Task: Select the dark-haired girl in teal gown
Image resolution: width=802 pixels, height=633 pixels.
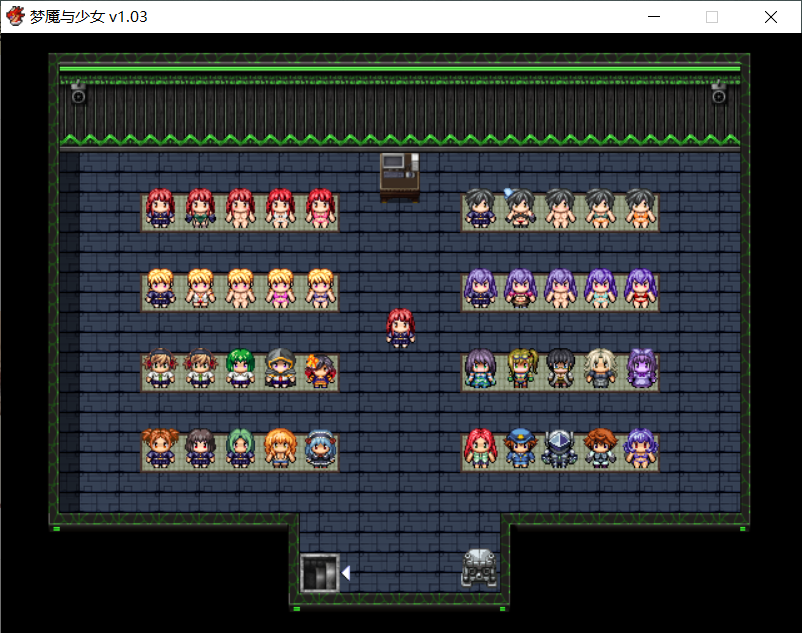Action: point(480,368)
